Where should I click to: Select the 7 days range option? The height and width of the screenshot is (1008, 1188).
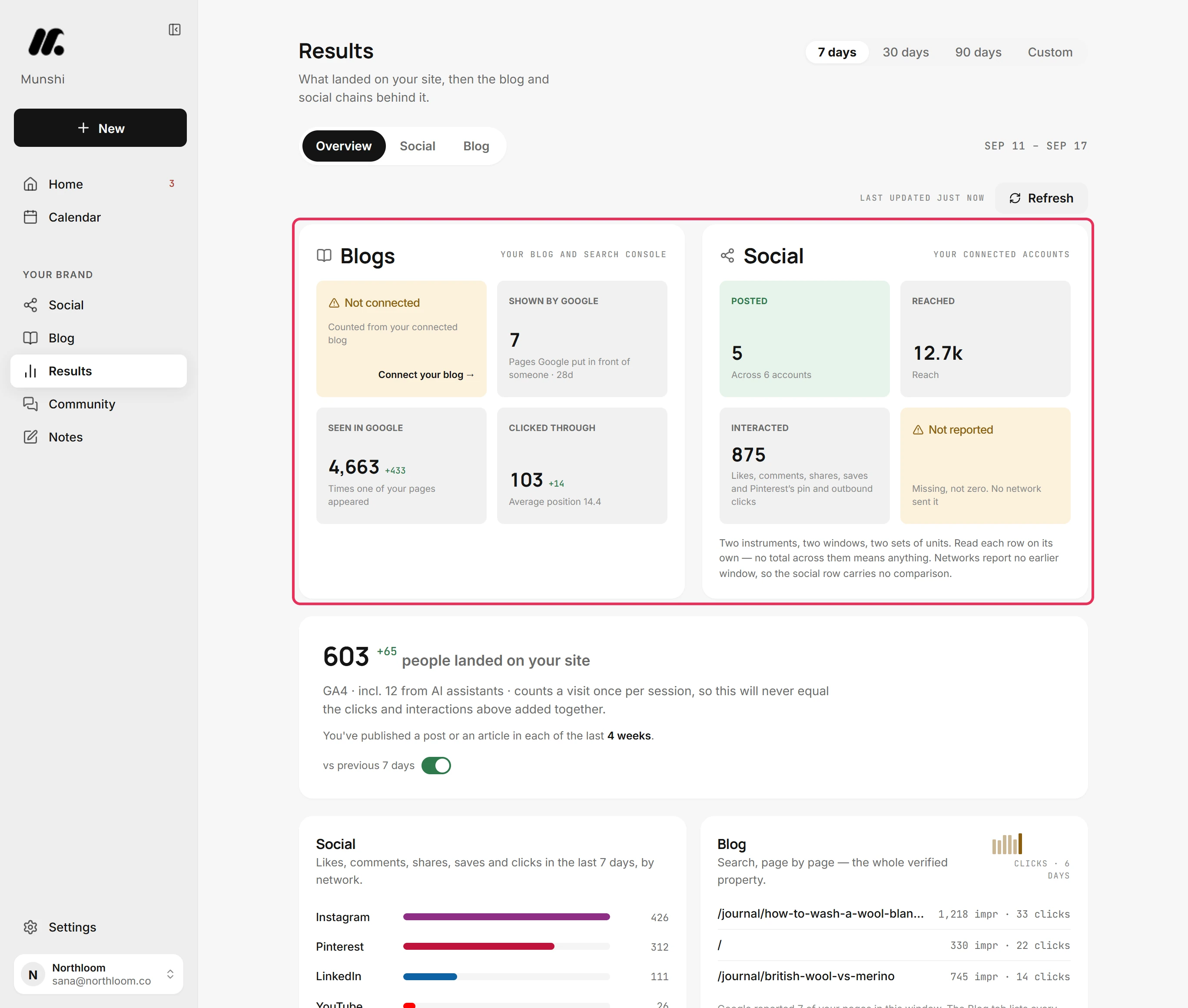click(x=836, y=52)
